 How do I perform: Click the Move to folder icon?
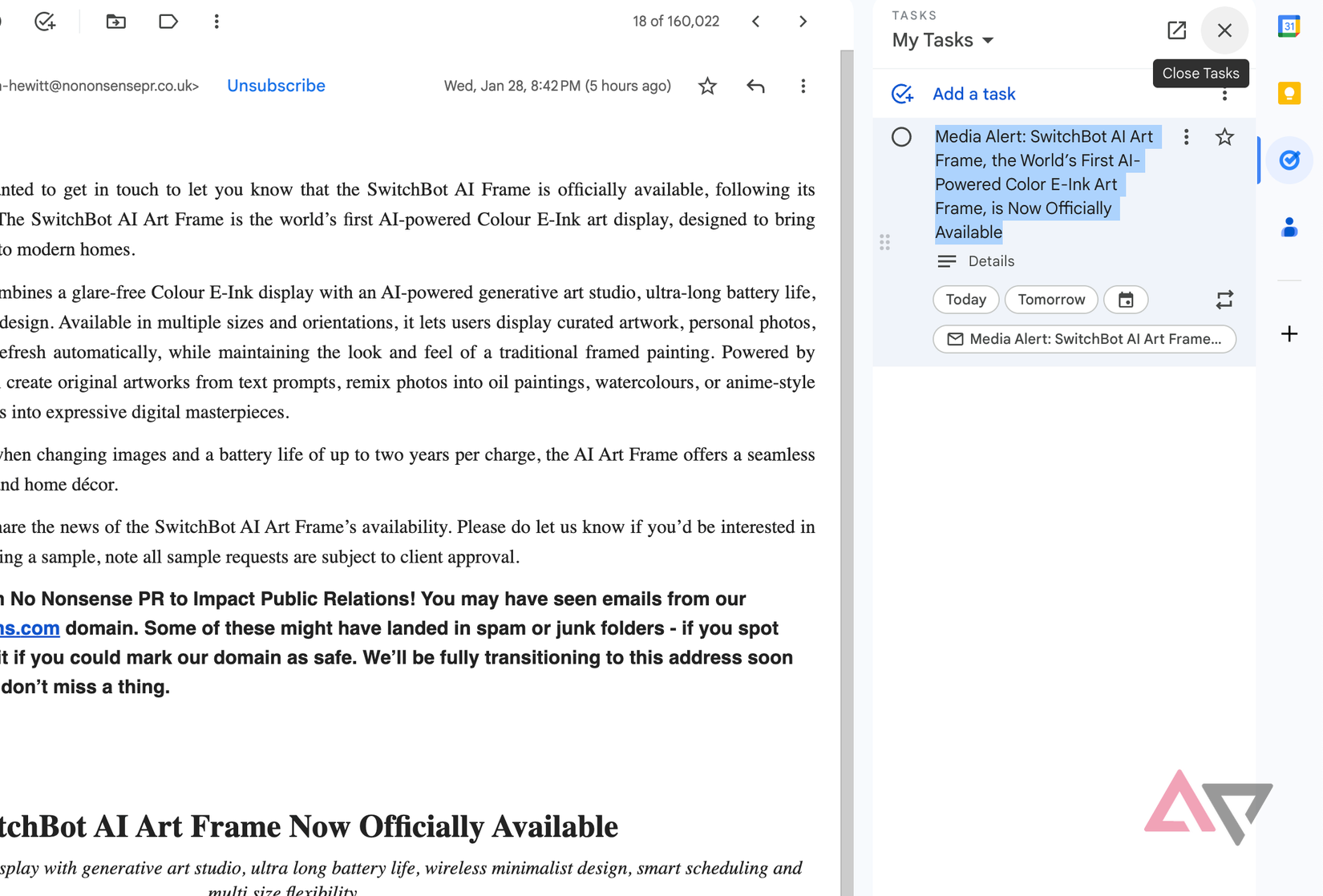(115, 22)
